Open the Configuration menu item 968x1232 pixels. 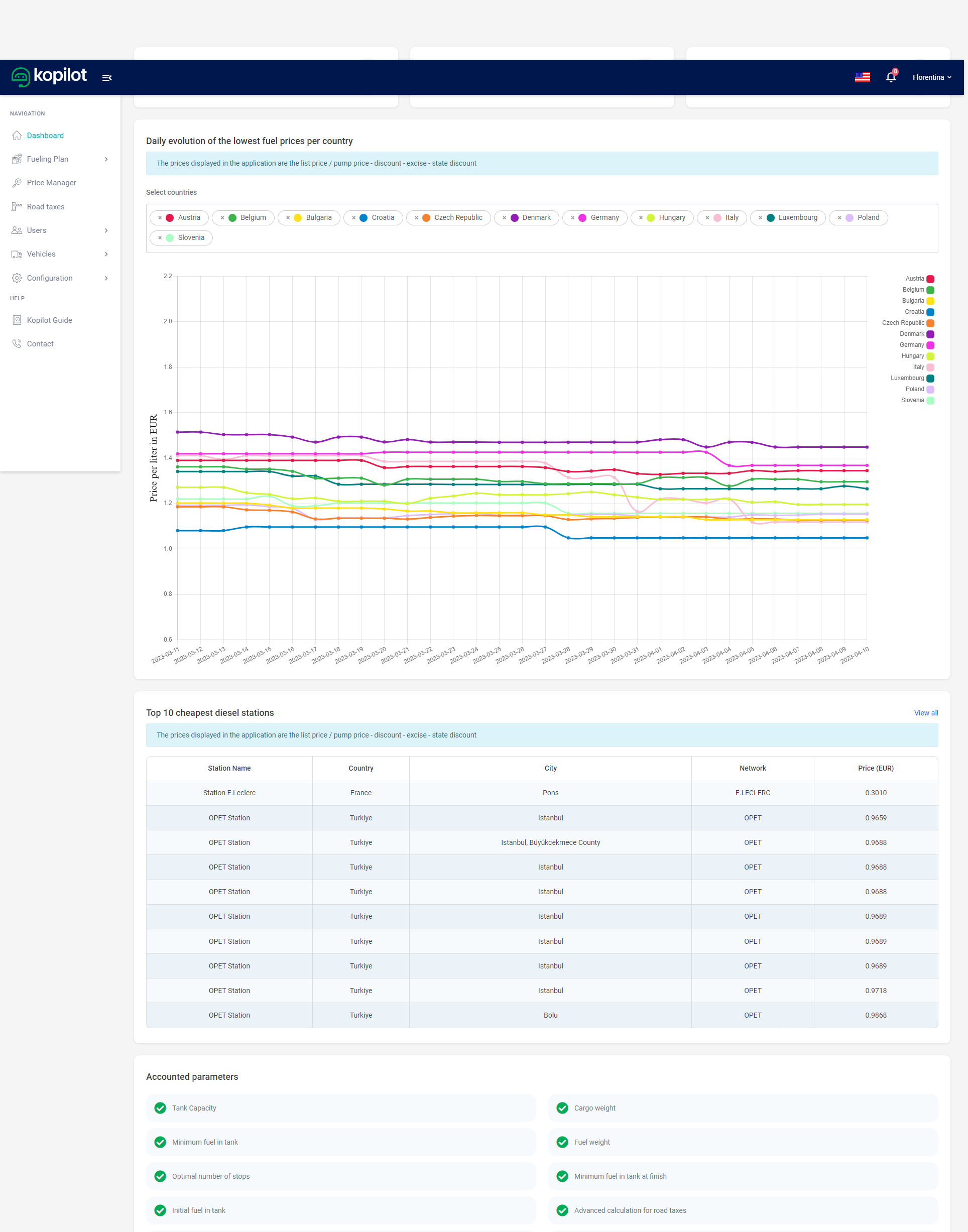[49, 278]
